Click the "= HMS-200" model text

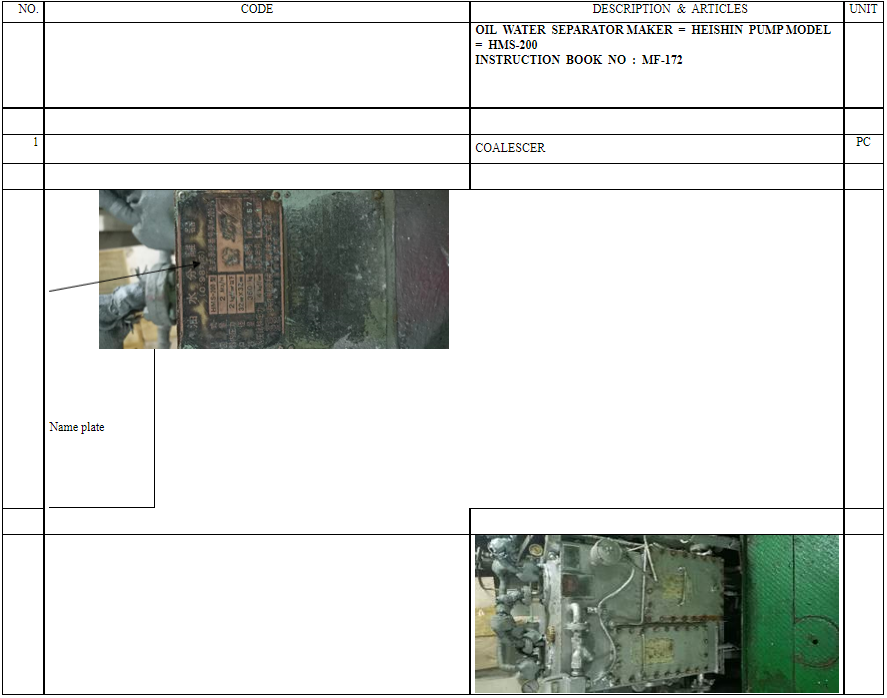509,45
